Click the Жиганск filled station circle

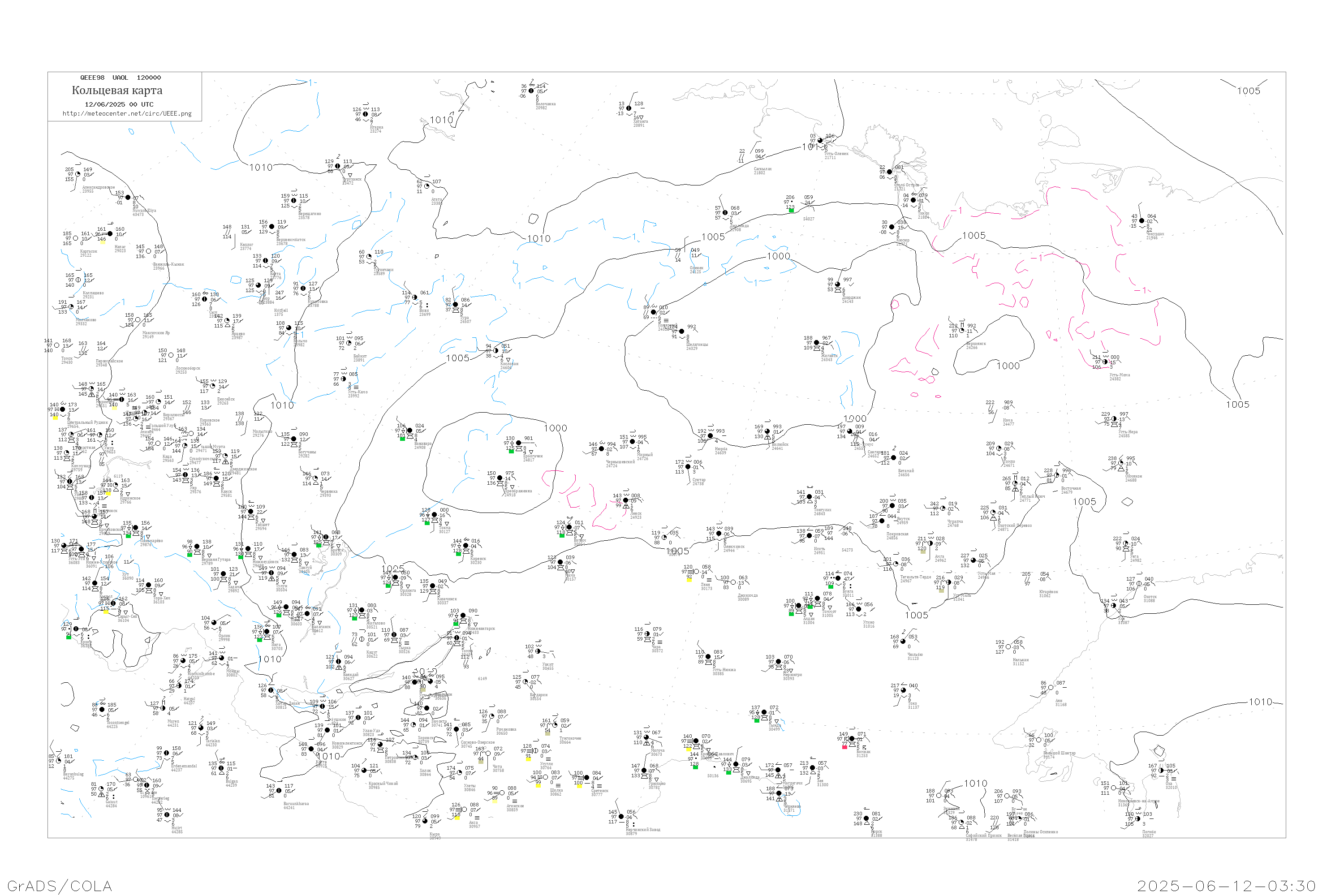click(x=817, y=343)
